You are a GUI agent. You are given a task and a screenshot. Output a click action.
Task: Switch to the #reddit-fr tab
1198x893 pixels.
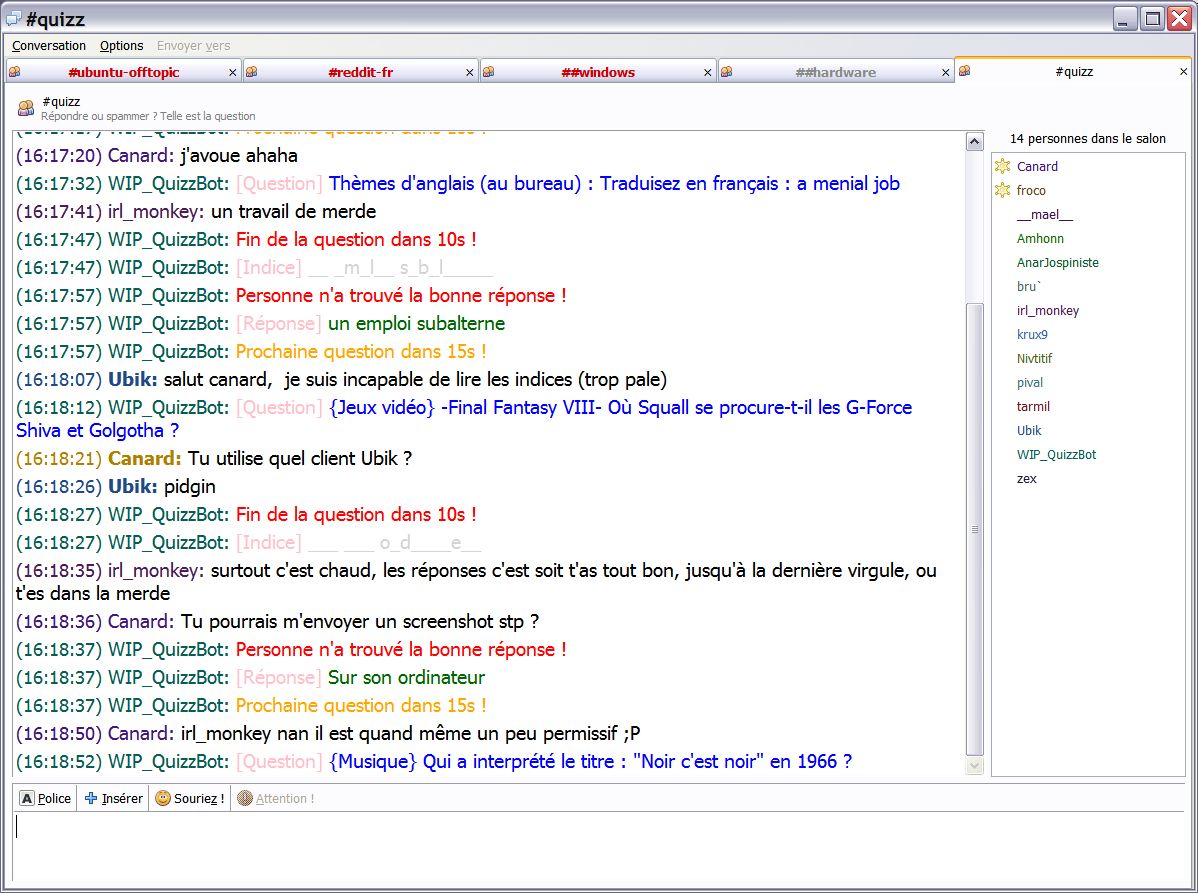[361, 73]
